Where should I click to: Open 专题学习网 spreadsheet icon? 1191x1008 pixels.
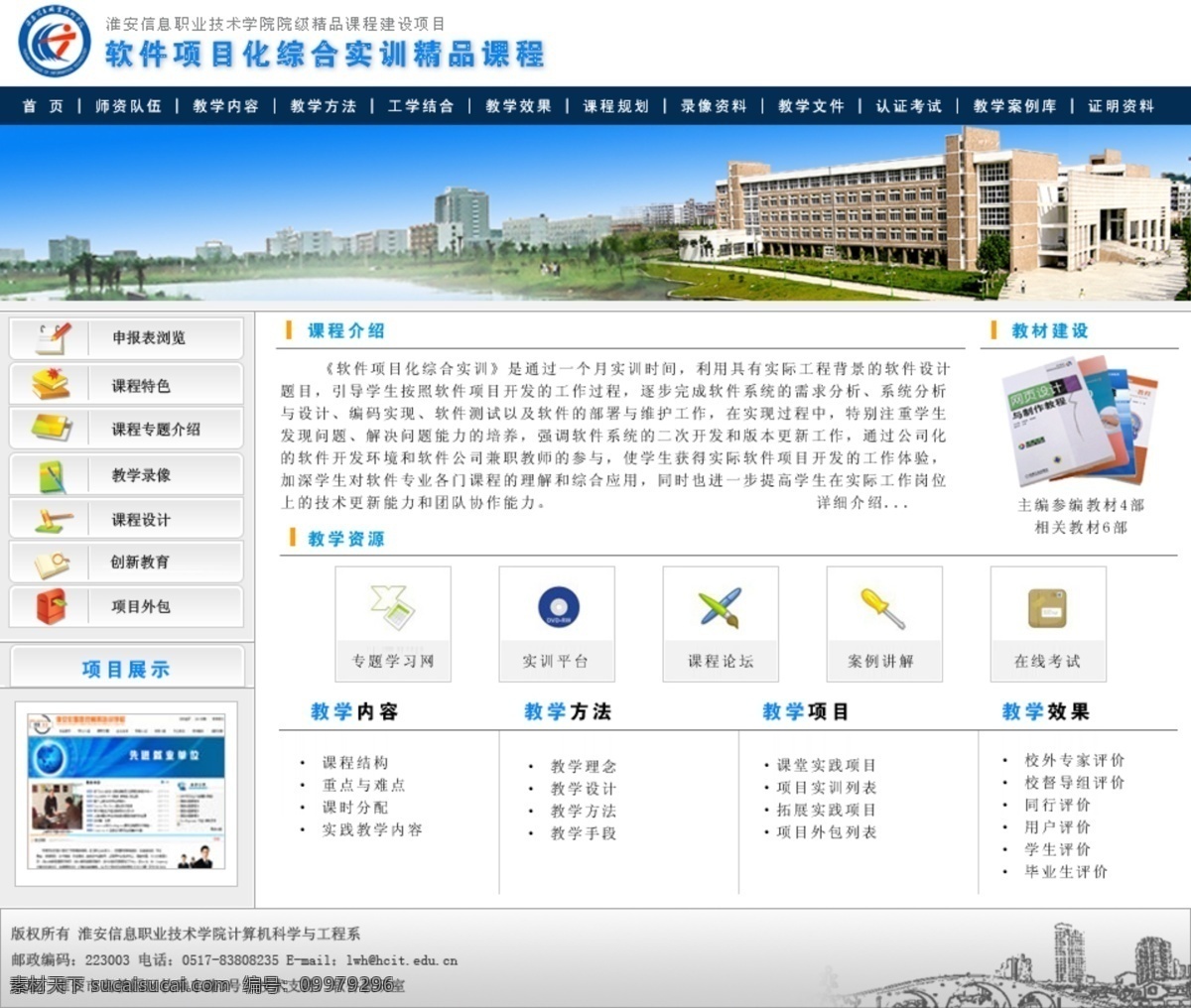[x=393, y=607]
